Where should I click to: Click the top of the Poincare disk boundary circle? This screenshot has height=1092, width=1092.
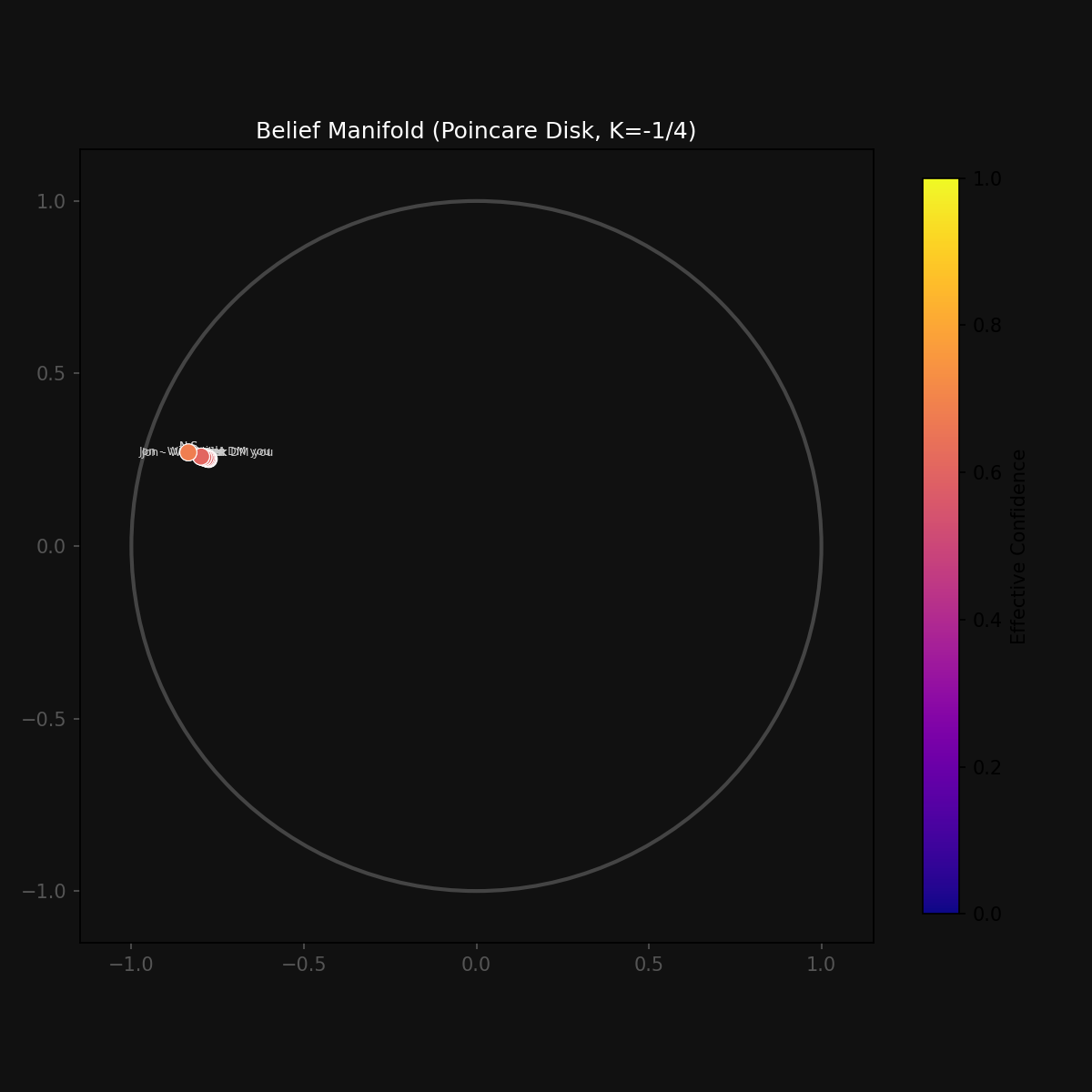pyautogui.click(x=476, y=201)
